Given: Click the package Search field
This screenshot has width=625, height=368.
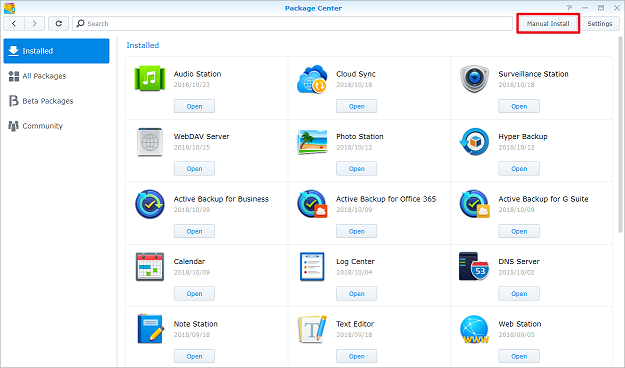Looking at the screenshot, I should (x=292, y=24).
